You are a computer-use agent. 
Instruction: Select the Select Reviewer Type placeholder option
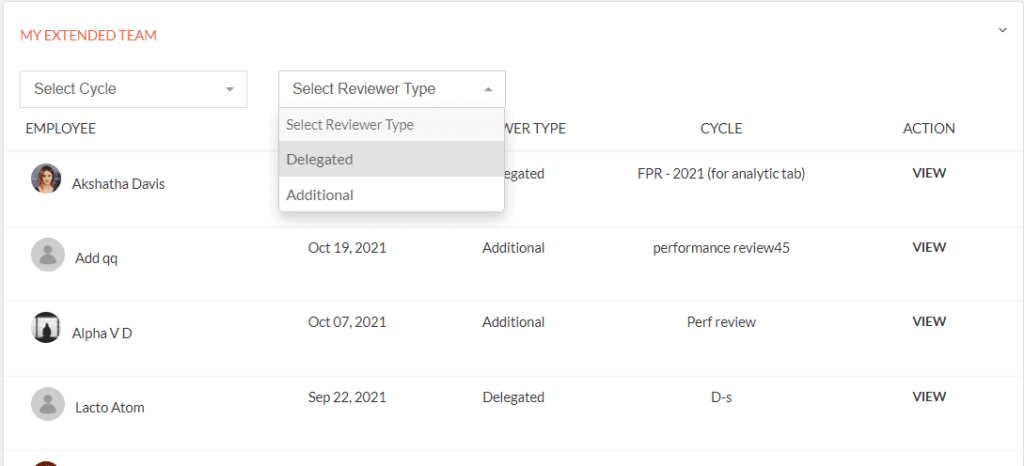tap(391, 125)
